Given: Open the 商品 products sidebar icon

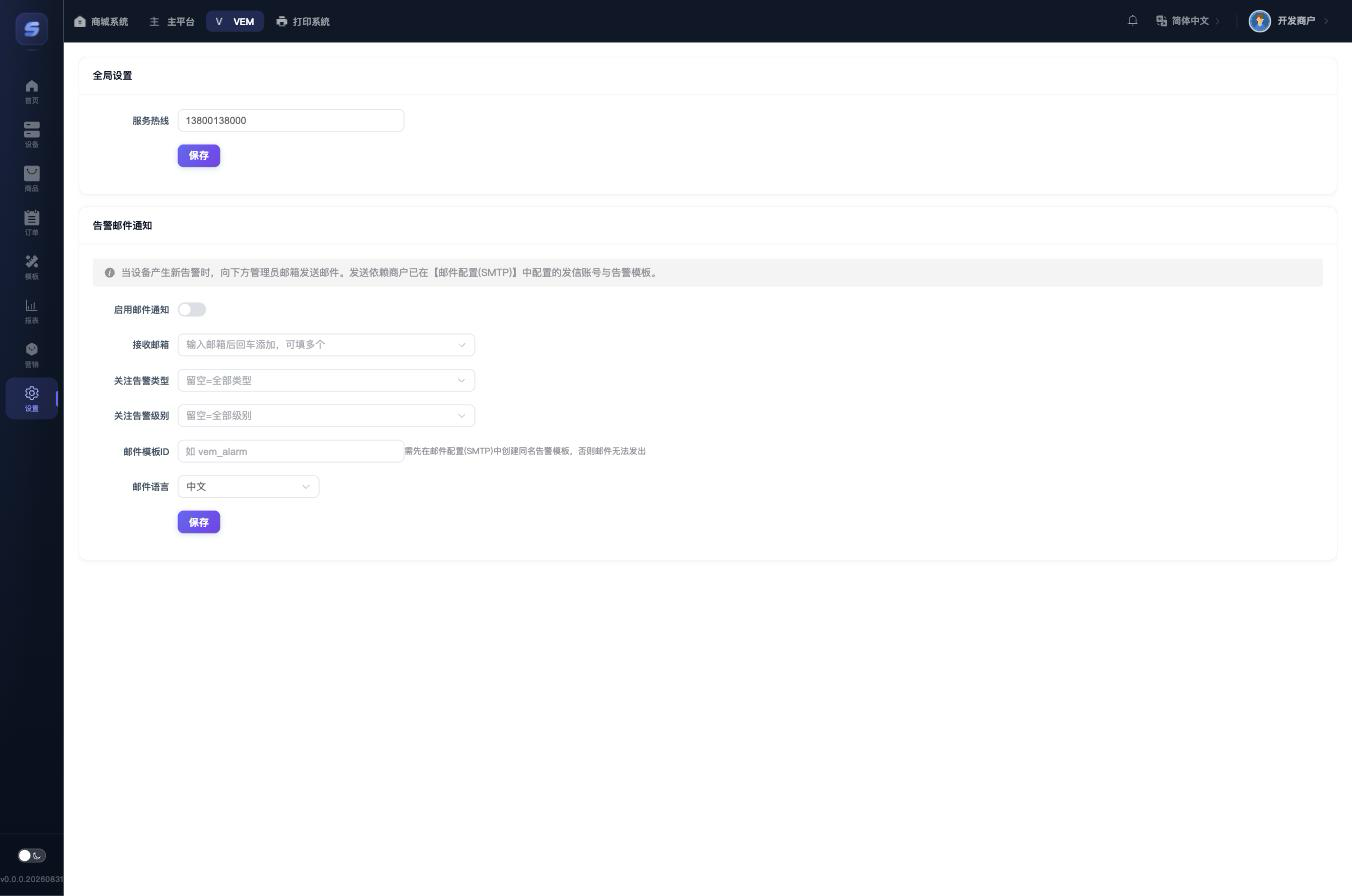Looking at the screenshot, I should click(31, 179).
